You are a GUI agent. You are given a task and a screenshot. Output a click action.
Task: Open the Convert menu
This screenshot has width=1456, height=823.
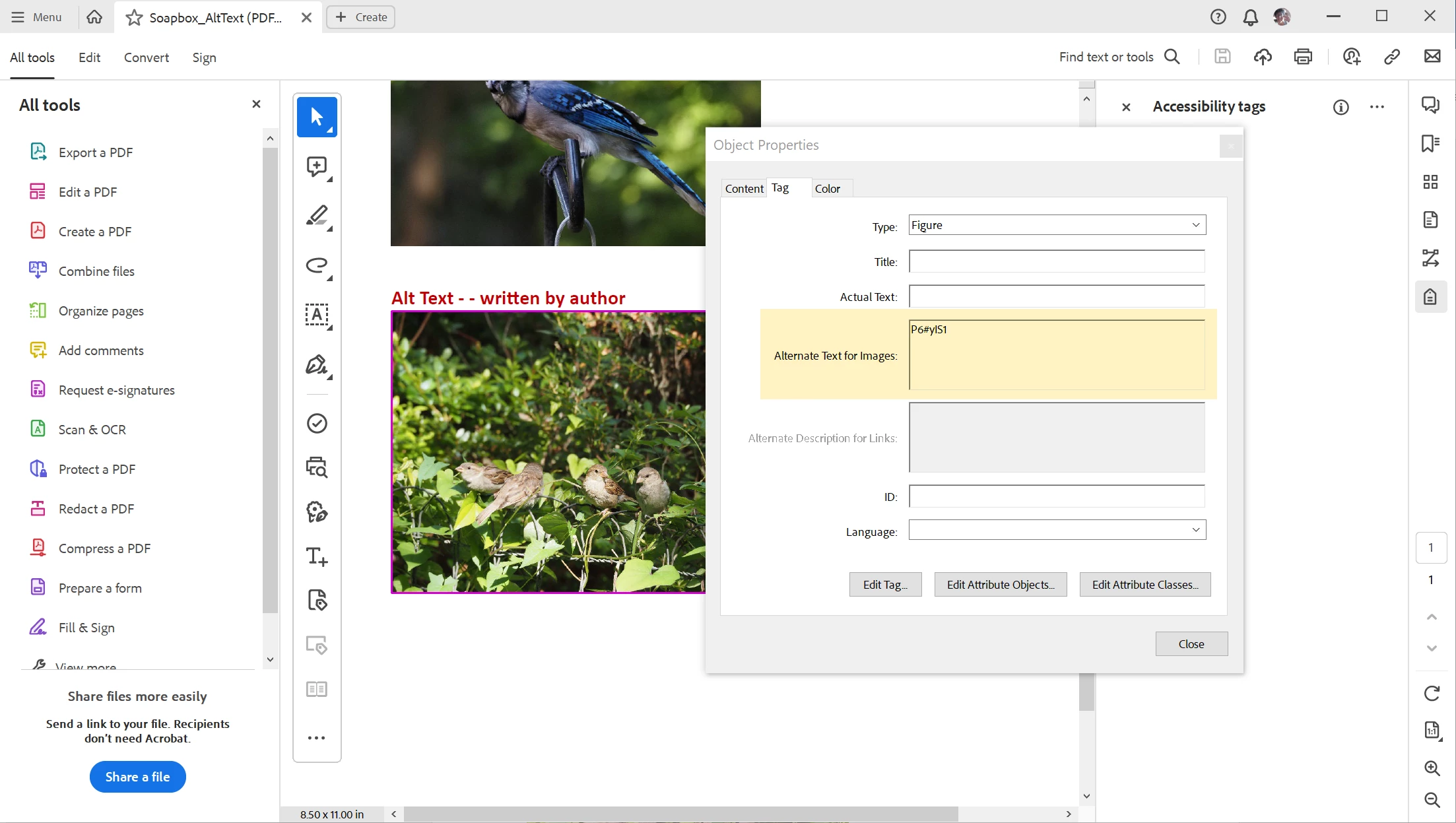point(146,57)
